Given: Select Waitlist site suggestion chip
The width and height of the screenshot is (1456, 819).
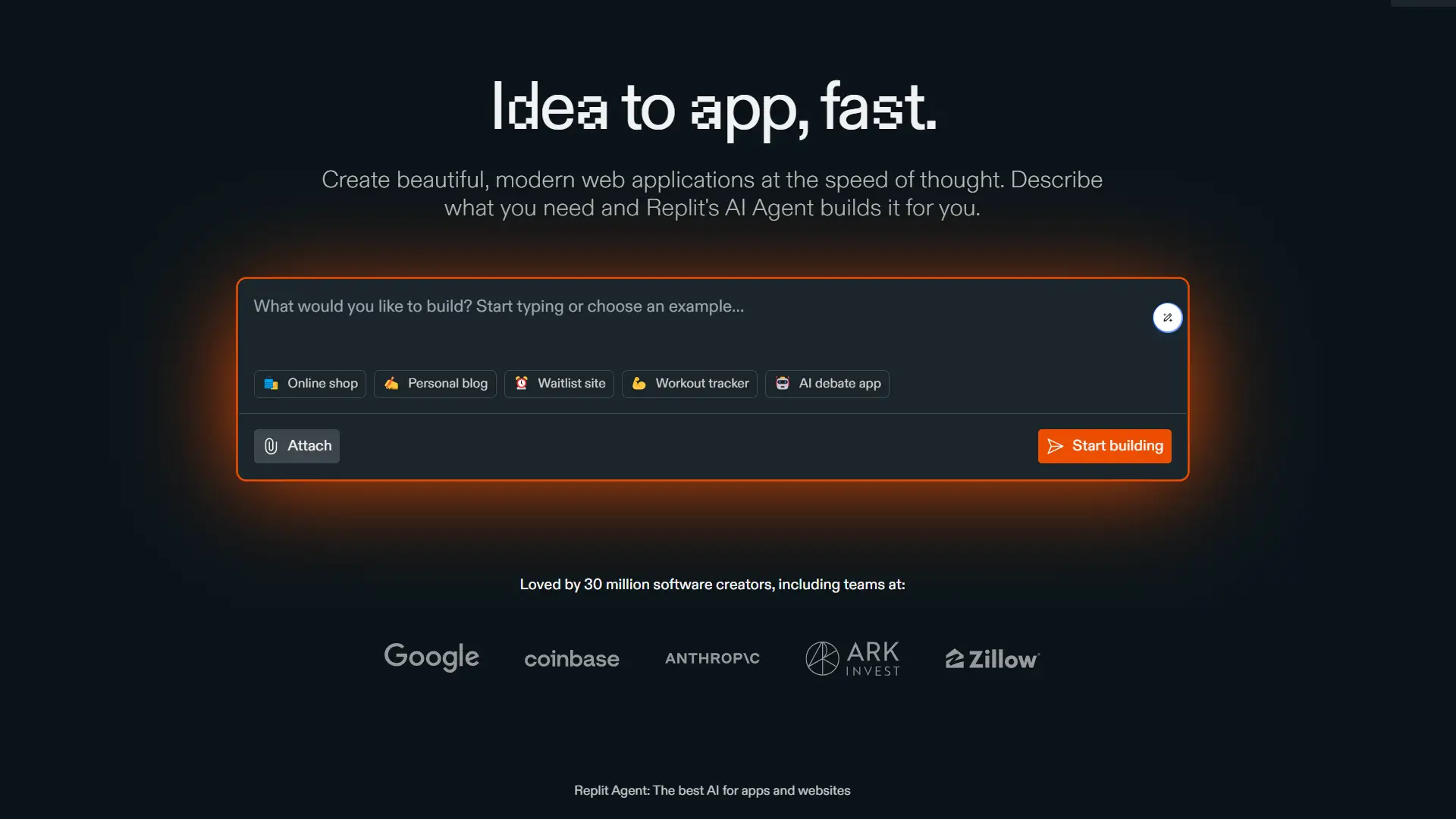Looking at the screenshot, I should pos(558,383).
